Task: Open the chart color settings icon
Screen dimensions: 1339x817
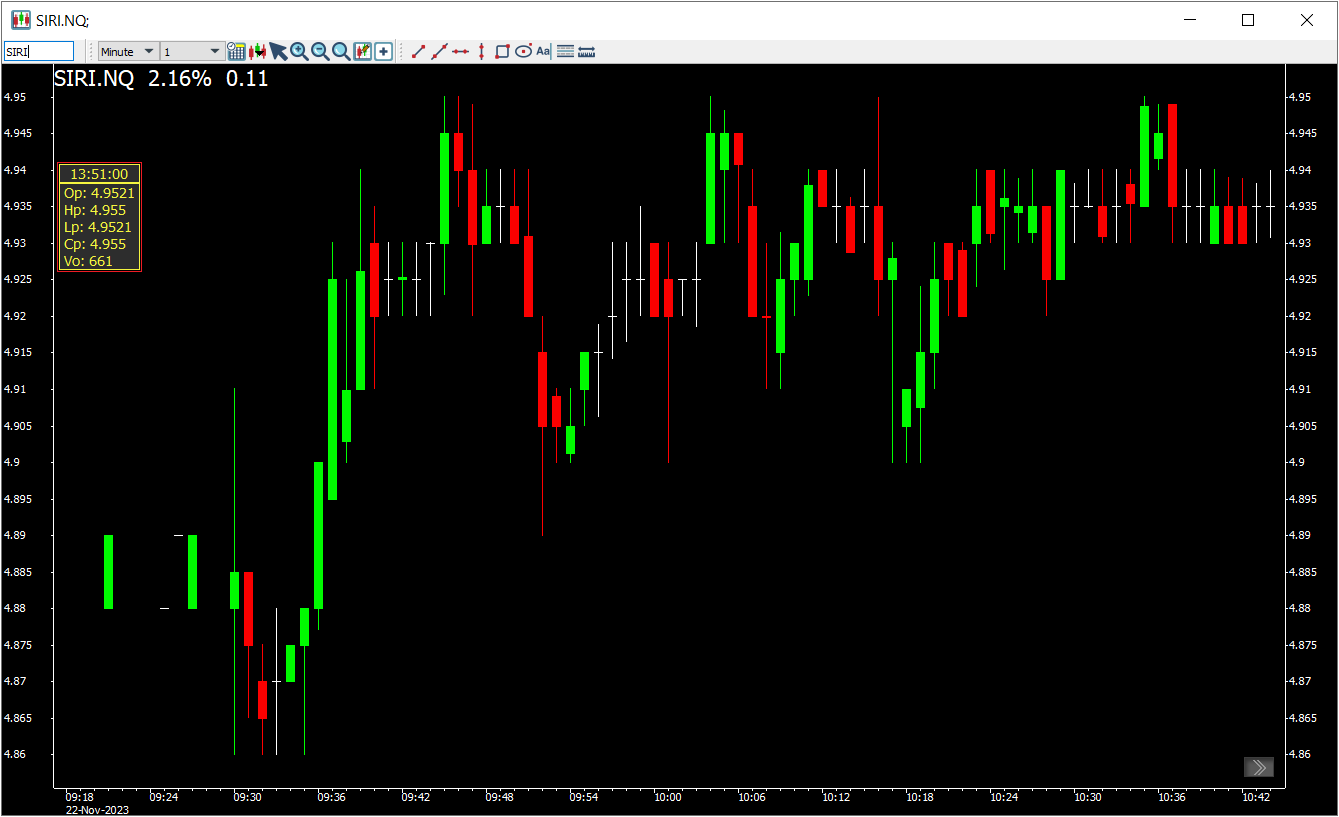Action: click(x=362, y=51)
